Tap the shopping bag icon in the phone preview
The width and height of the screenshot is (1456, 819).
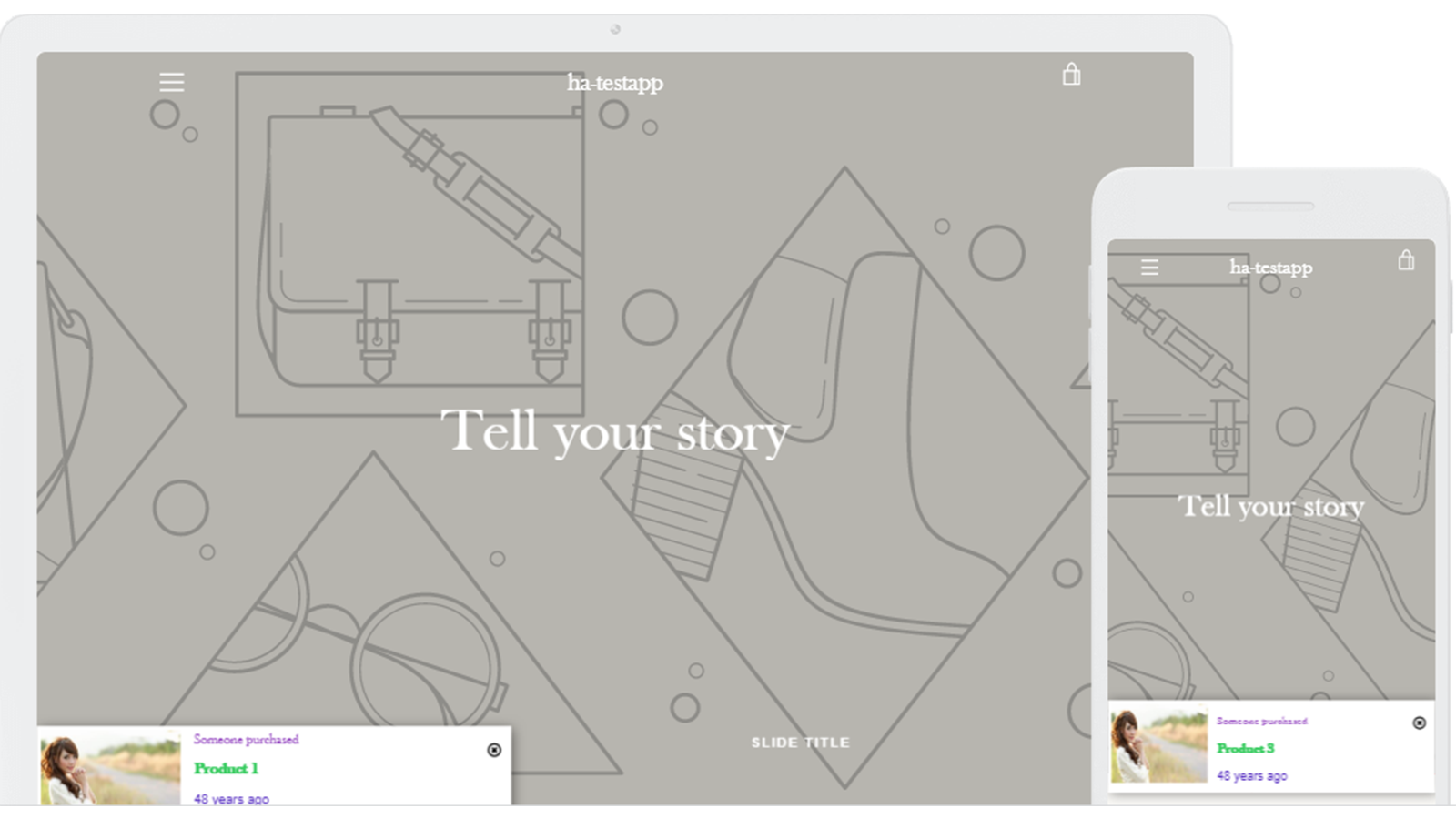(1406, 261)
